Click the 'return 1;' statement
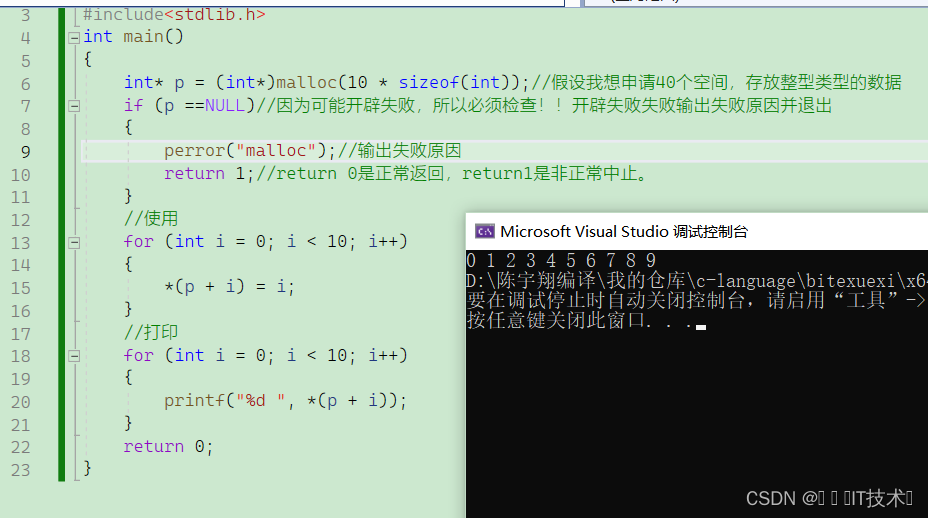Image resolution: width=928 pixels, height=518 pixels. click(x=209, y=173)
